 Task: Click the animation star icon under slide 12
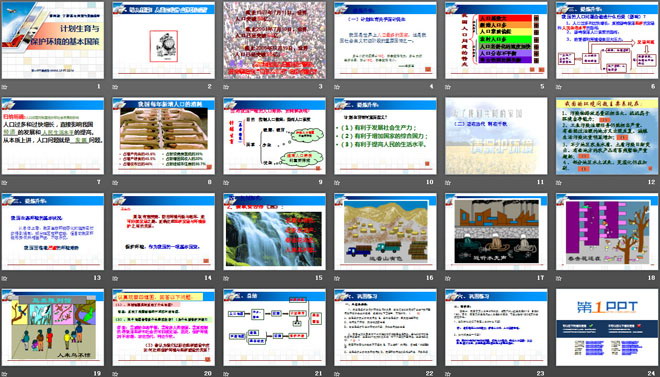pyautogui.click(x=559, y=183)
